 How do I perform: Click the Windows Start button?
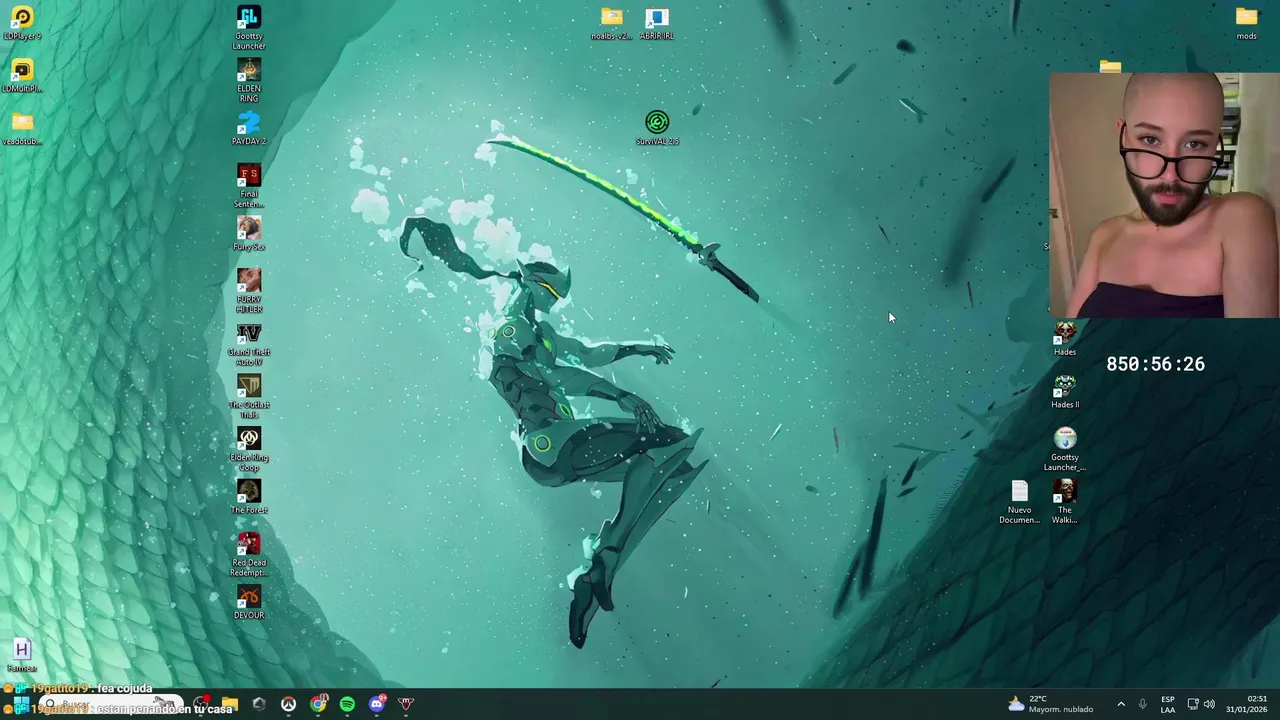[21, 704]
